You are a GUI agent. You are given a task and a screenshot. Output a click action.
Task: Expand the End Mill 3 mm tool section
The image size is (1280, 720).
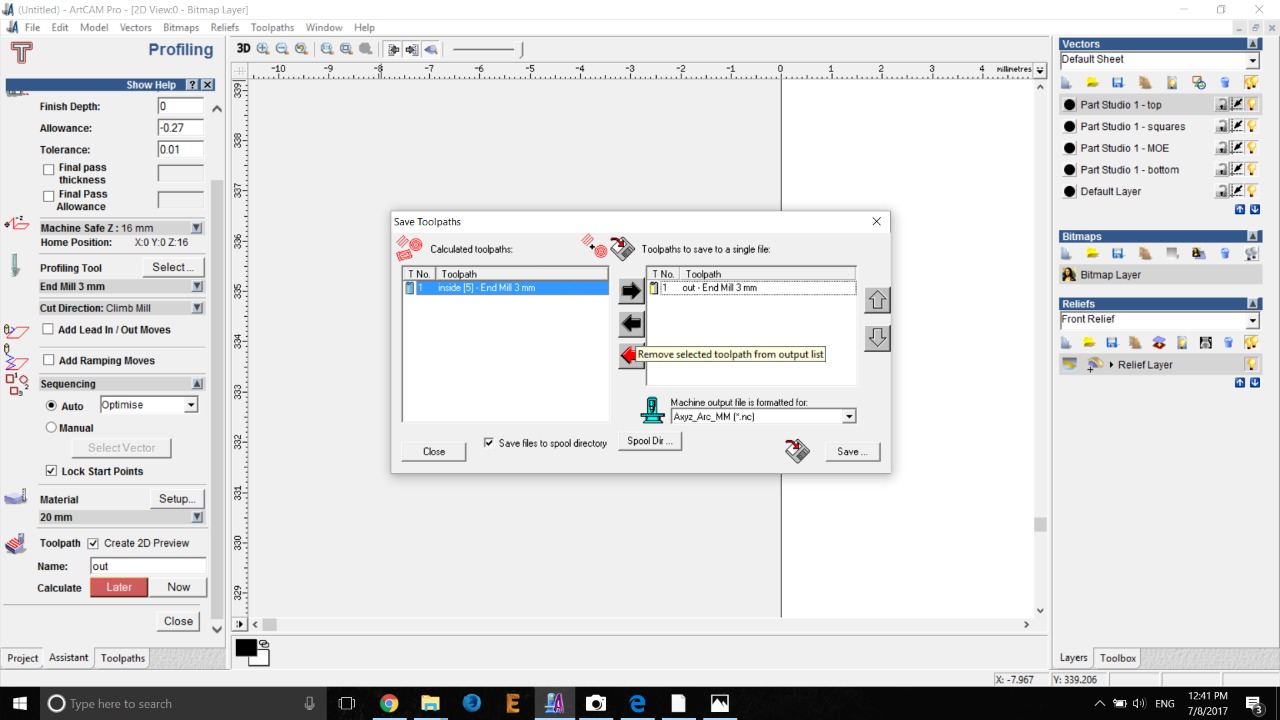pyautogui.click(x=197, y=287)
